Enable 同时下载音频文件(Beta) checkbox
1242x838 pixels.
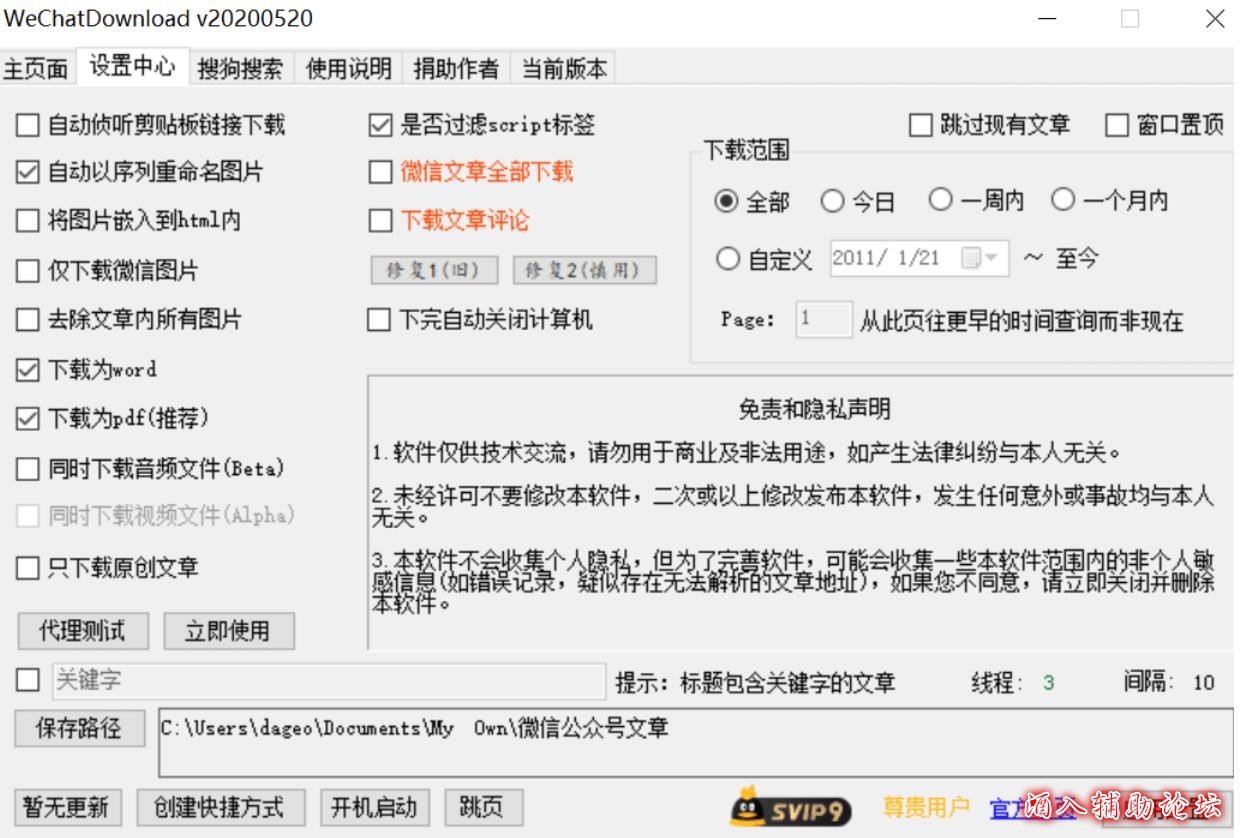click(x=28, y=469)
